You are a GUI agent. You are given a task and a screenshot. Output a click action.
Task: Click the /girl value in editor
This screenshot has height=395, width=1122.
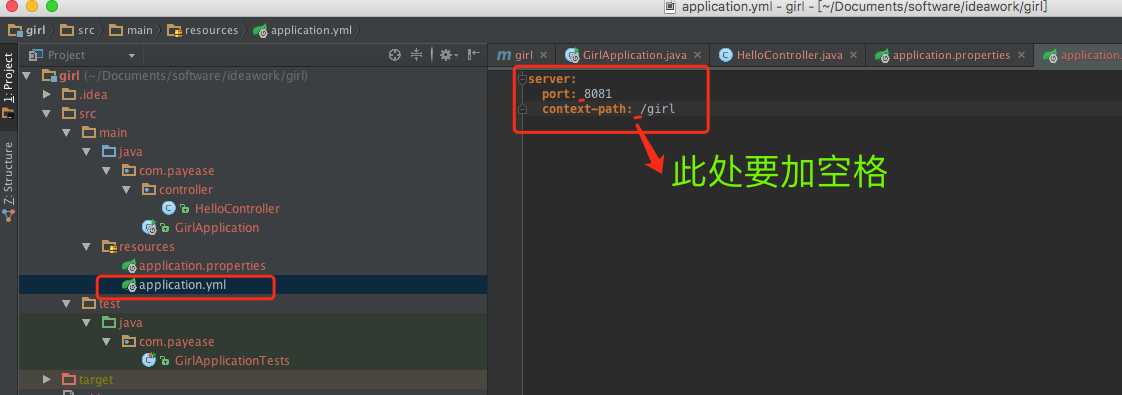pos(658,109)
